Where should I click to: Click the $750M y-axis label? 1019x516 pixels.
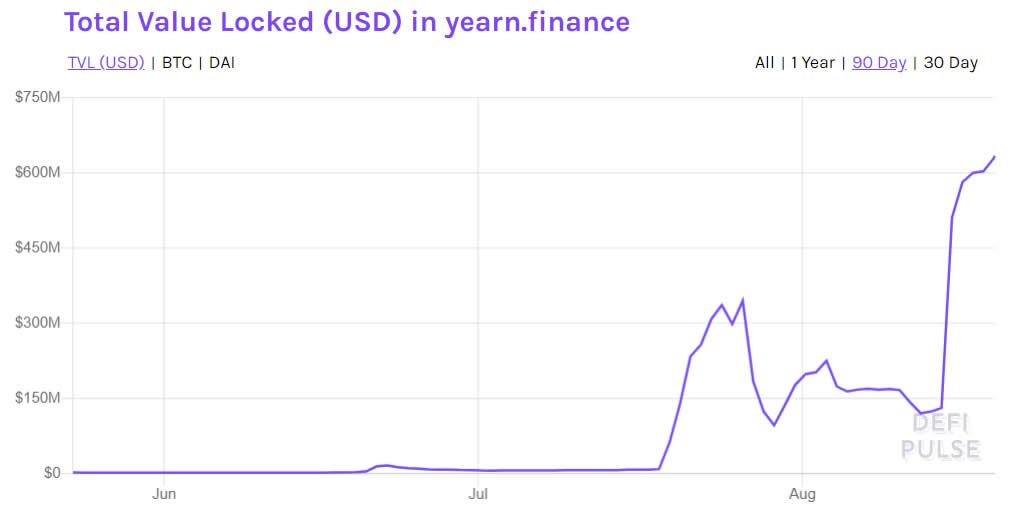(38, 98)
